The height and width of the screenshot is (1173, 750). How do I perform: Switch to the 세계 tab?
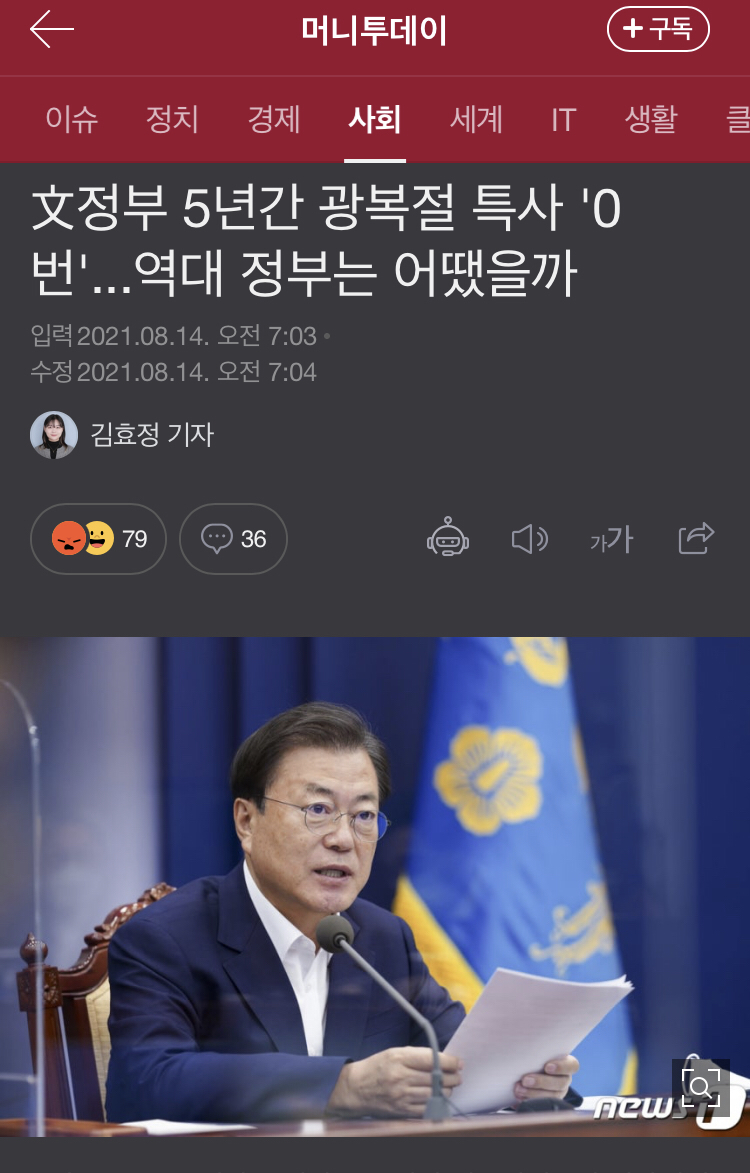pos(476,120)
